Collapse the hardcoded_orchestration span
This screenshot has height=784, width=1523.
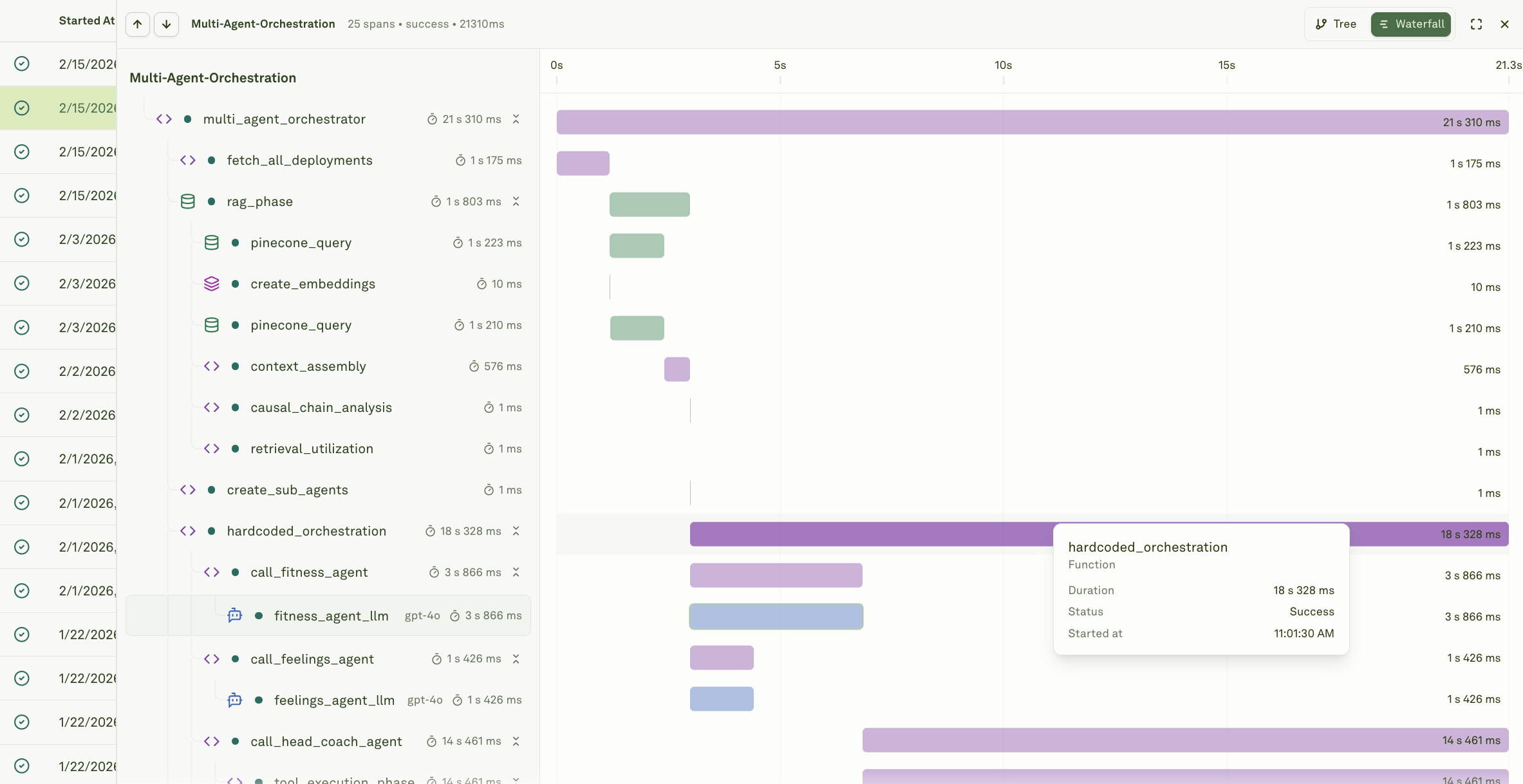coord(516,531)
